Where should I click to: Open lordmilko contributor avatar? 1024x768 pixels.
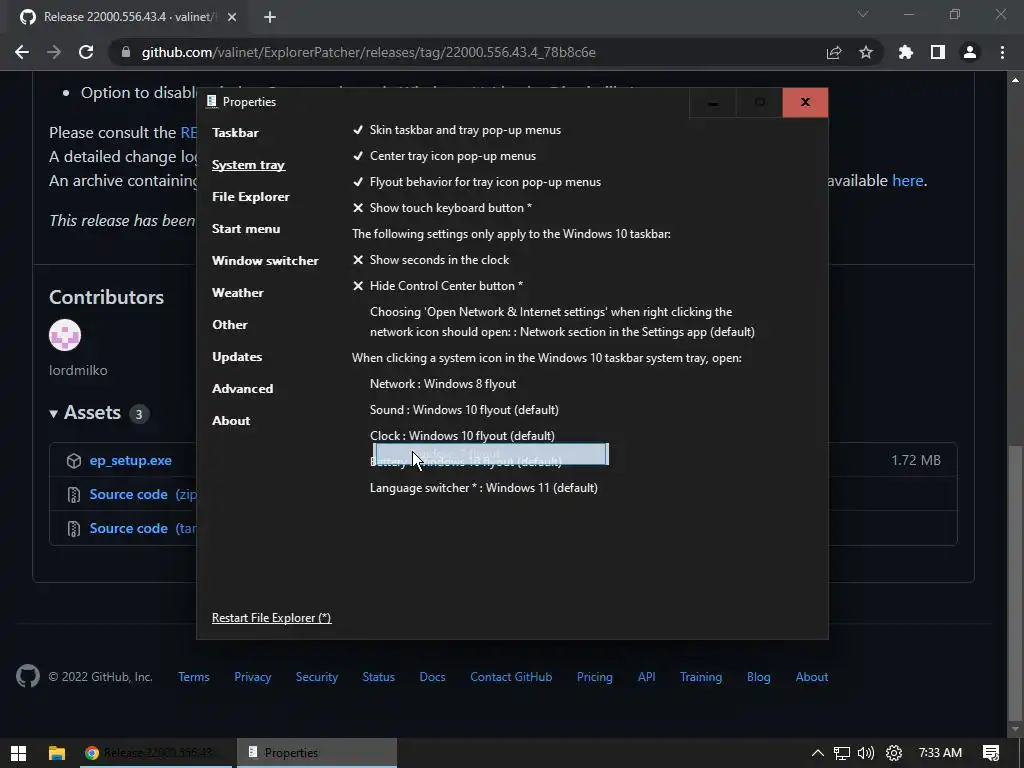pos(65,335)
